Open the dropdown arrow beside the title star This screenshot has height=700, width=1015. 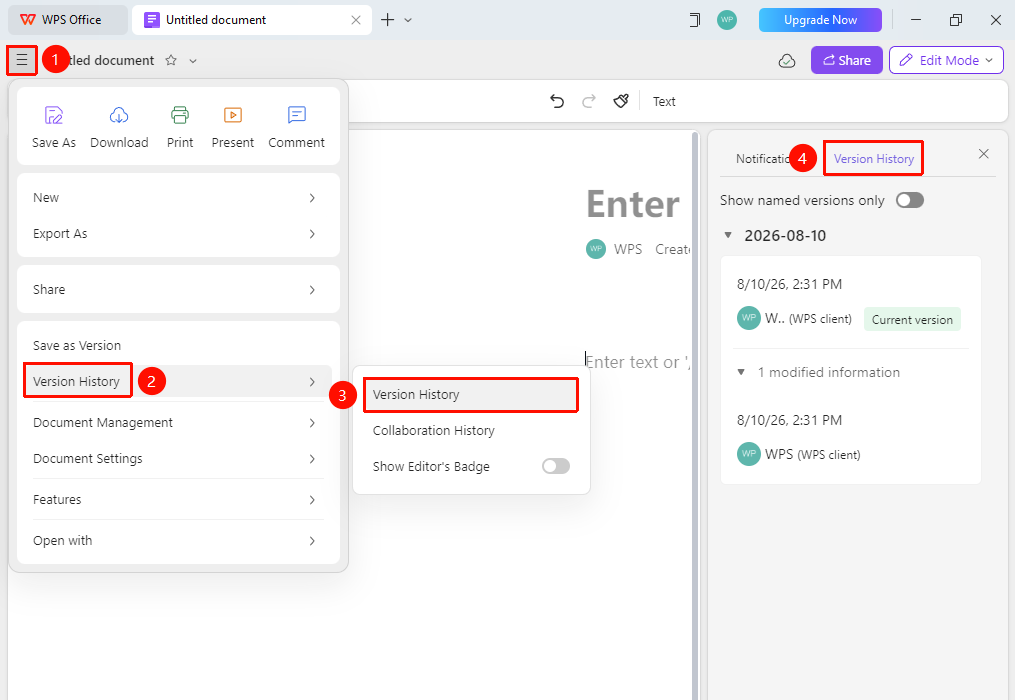tap(193, 61)
